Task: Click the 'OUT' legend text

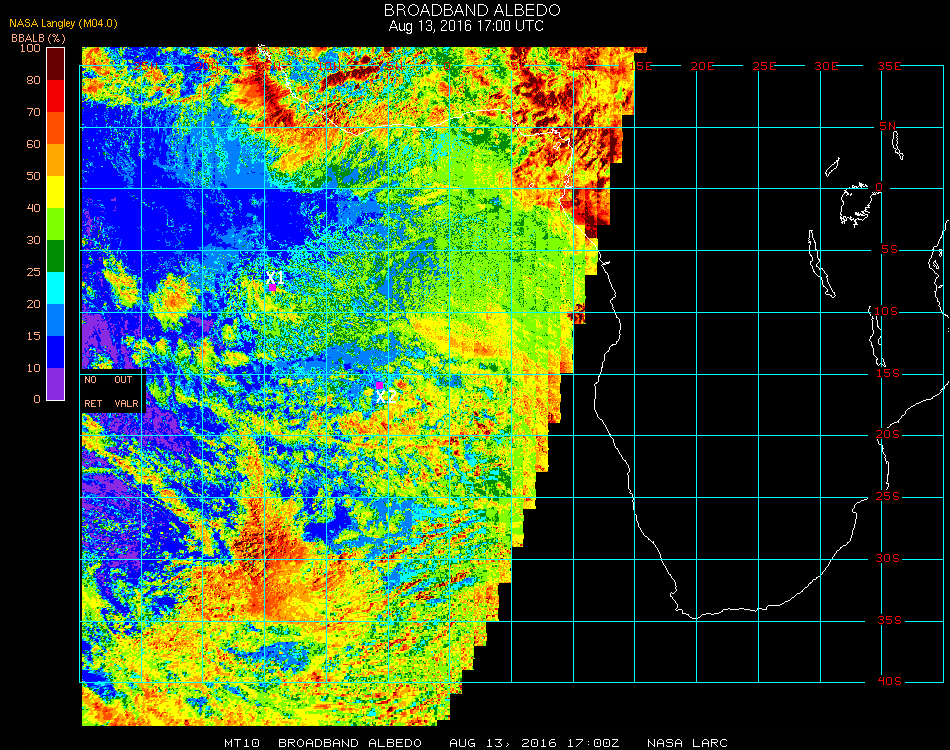Action: pos(123,380)
